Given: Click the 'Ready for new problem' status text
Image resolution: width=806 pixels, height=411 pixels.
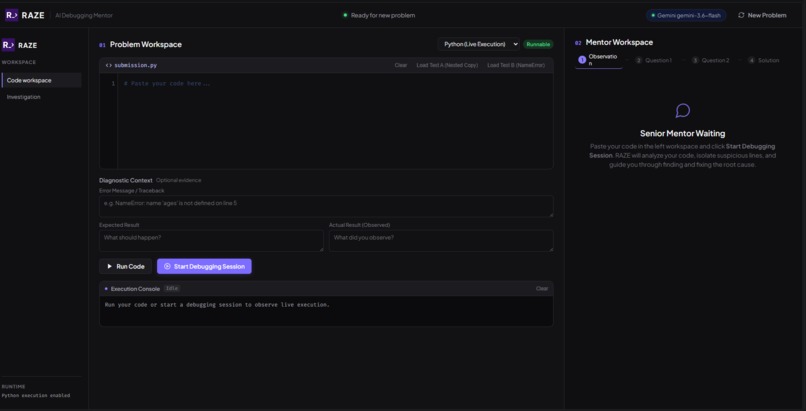Looking at the screenshot, I should [x=383, y=15].
